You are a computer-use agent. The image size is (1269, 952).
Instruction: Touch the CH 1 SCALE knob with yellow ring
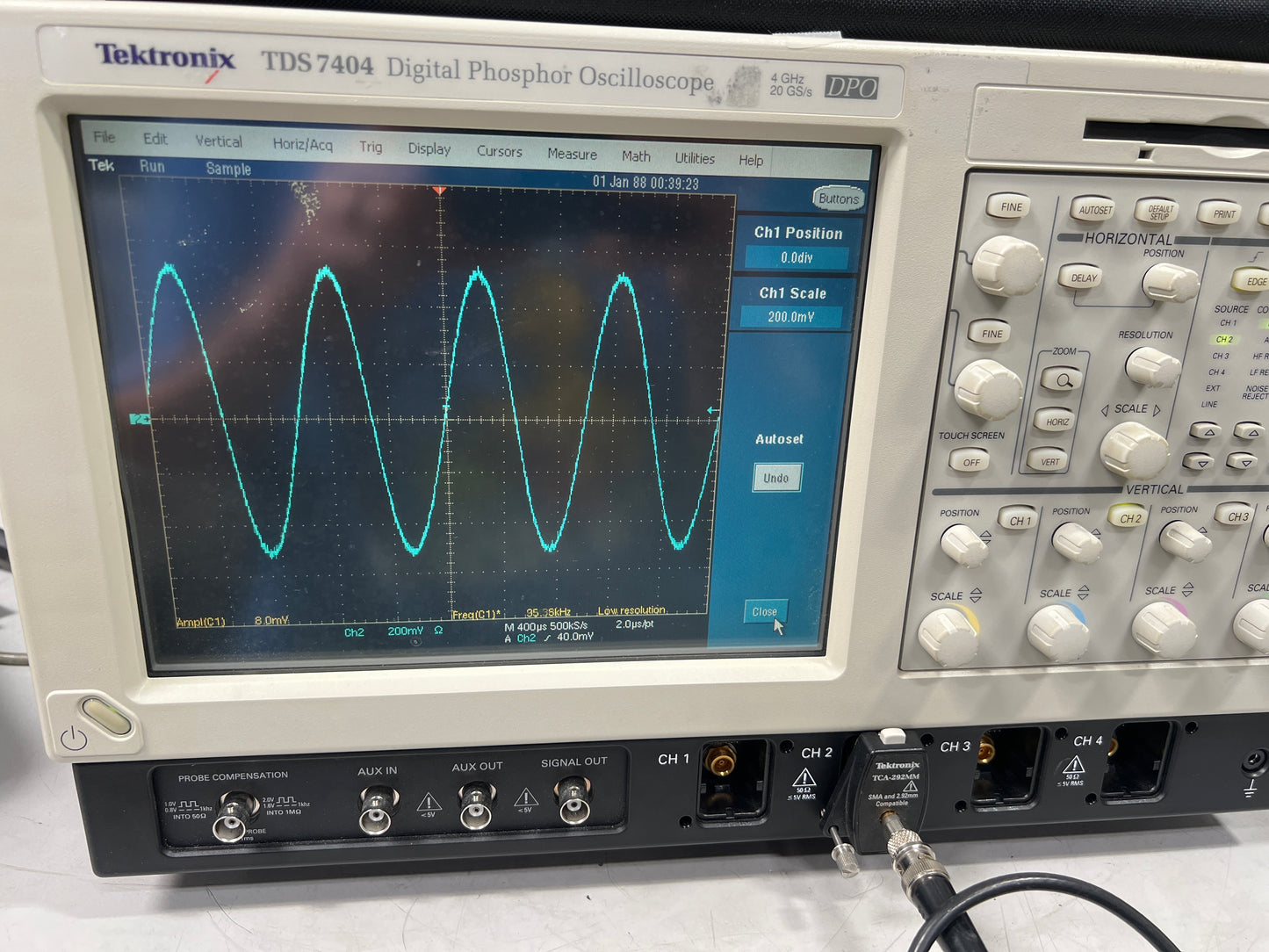click(948, 635)
